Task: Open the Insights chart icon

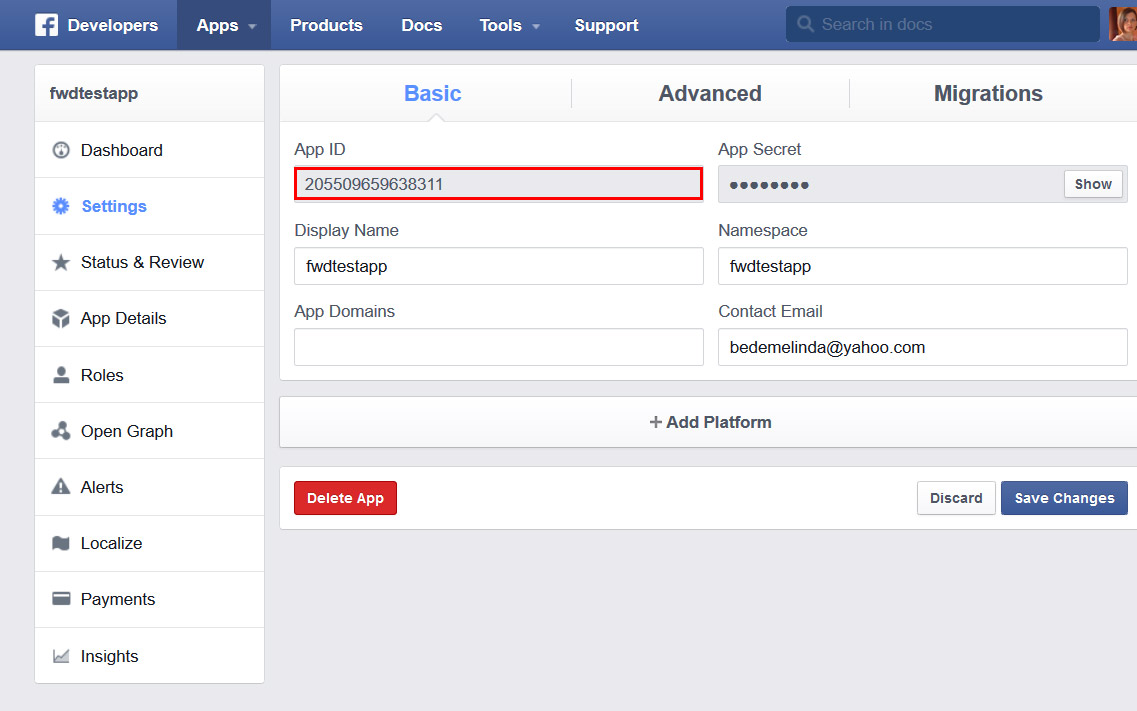Action: [61, 656]
